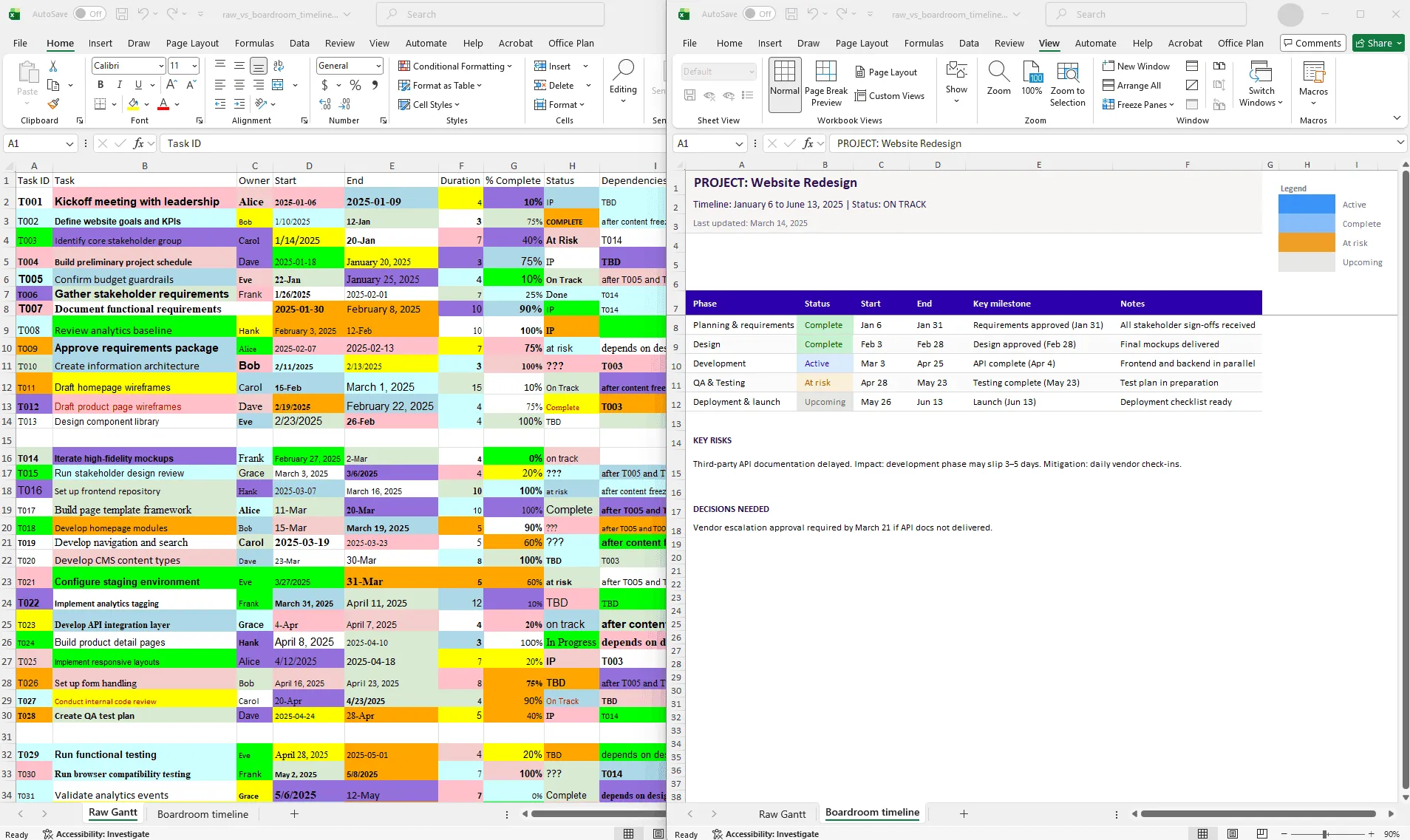
Task: Click Zoom to Selection
Action: pyautogui.click(x=1067, y=83)
